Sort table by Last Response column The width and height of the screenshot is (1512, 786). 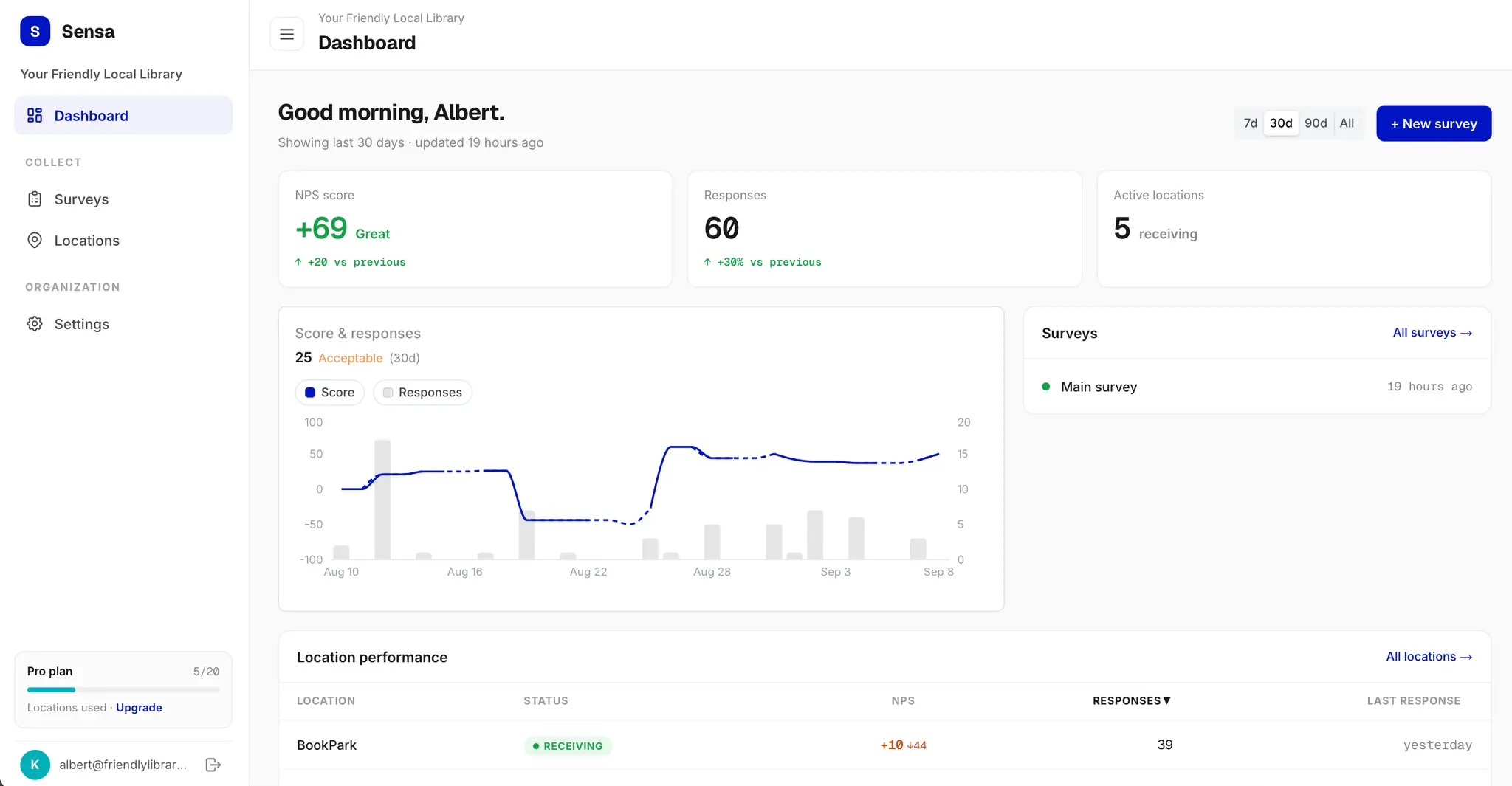(x=1414, y=700)
